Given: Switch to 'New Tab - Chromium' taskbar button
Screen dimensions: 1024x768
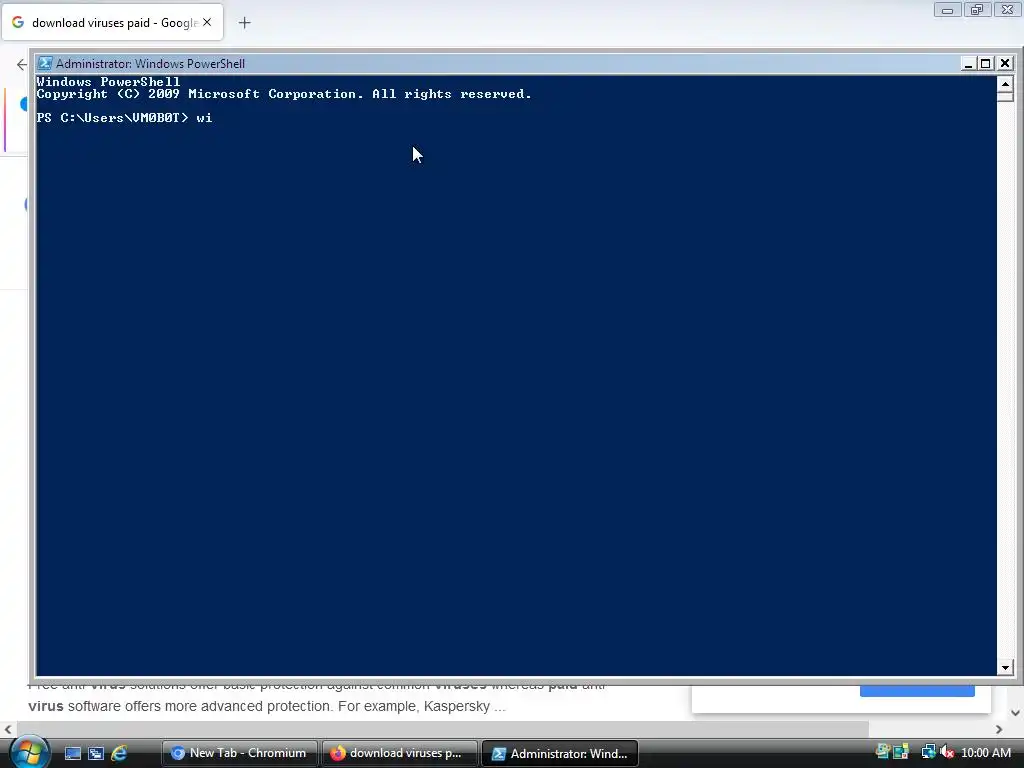Looking at the screenshot, I should coord(239,753).
